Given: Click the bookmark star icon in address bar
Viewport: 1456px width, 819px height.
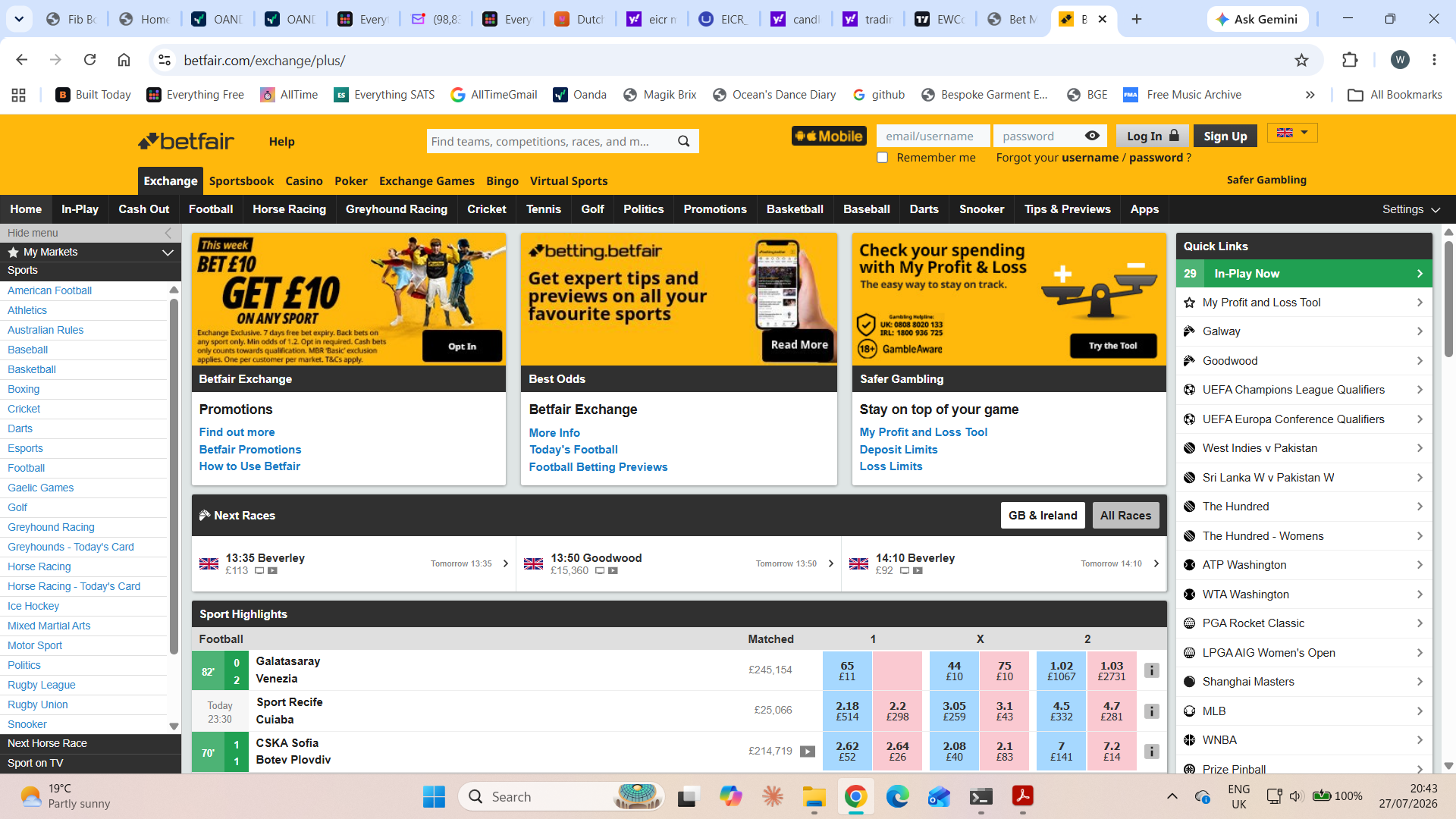Looking at the screenshot, I should 1301,60.
